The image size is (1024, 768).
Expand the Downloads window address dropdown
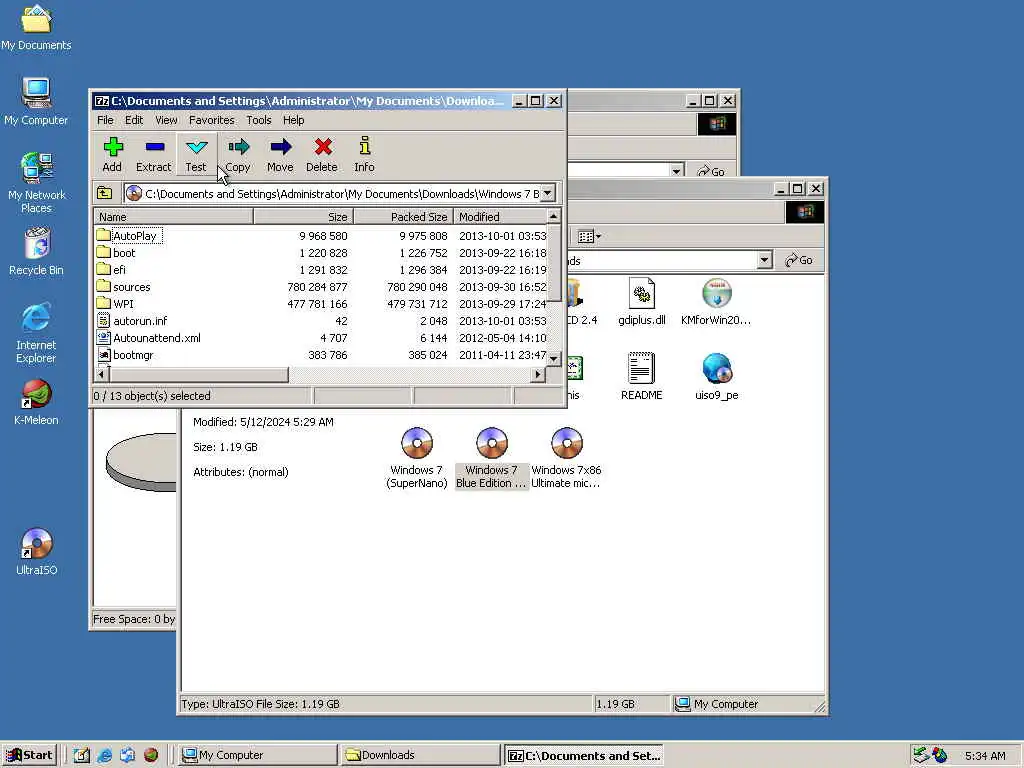[x=764, y=260]
